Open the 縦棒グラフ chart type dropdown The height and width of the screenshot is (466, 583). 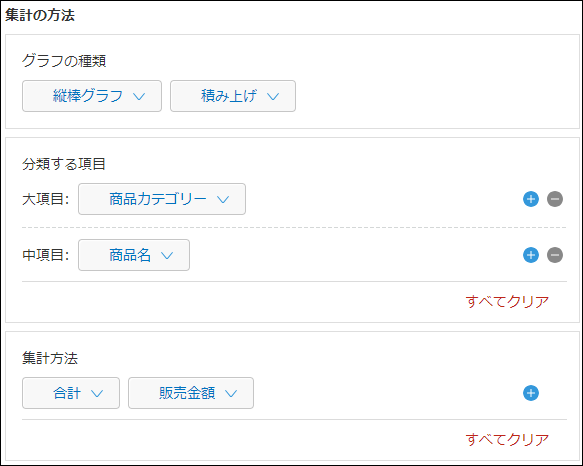click(x=92, y=96)
